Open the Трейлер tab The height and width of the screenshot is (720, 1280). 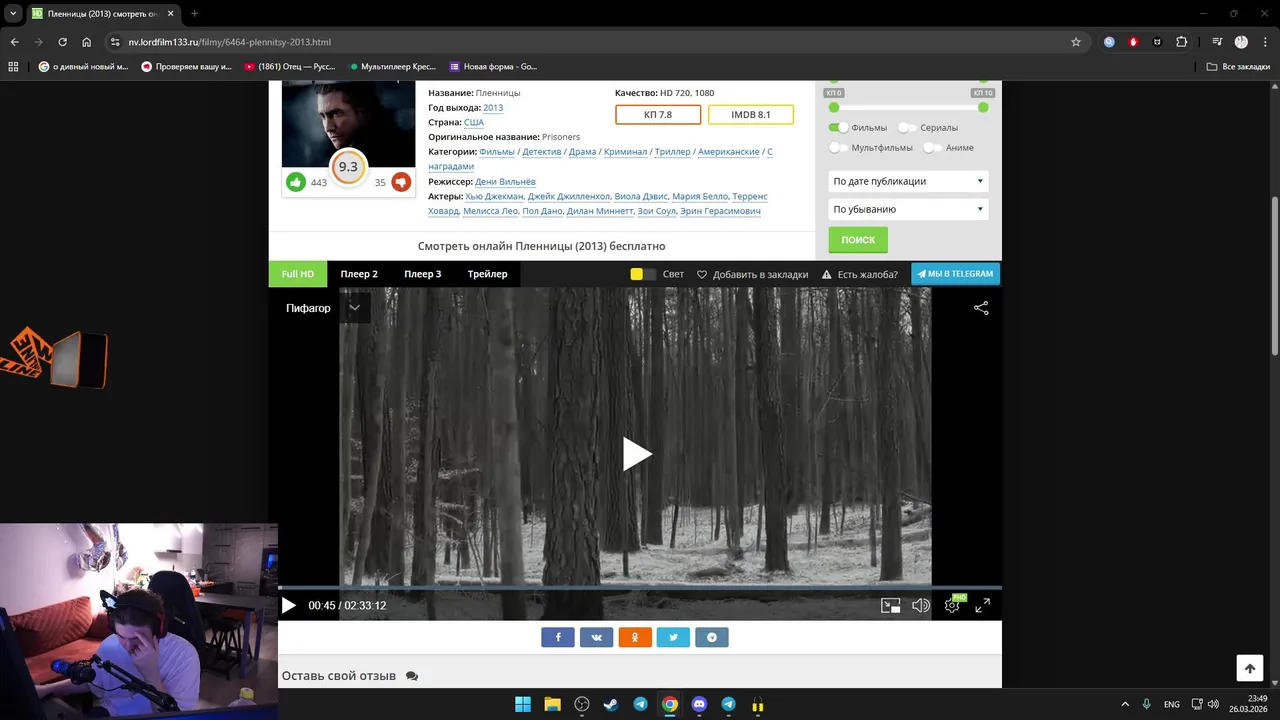pos(488,274)
